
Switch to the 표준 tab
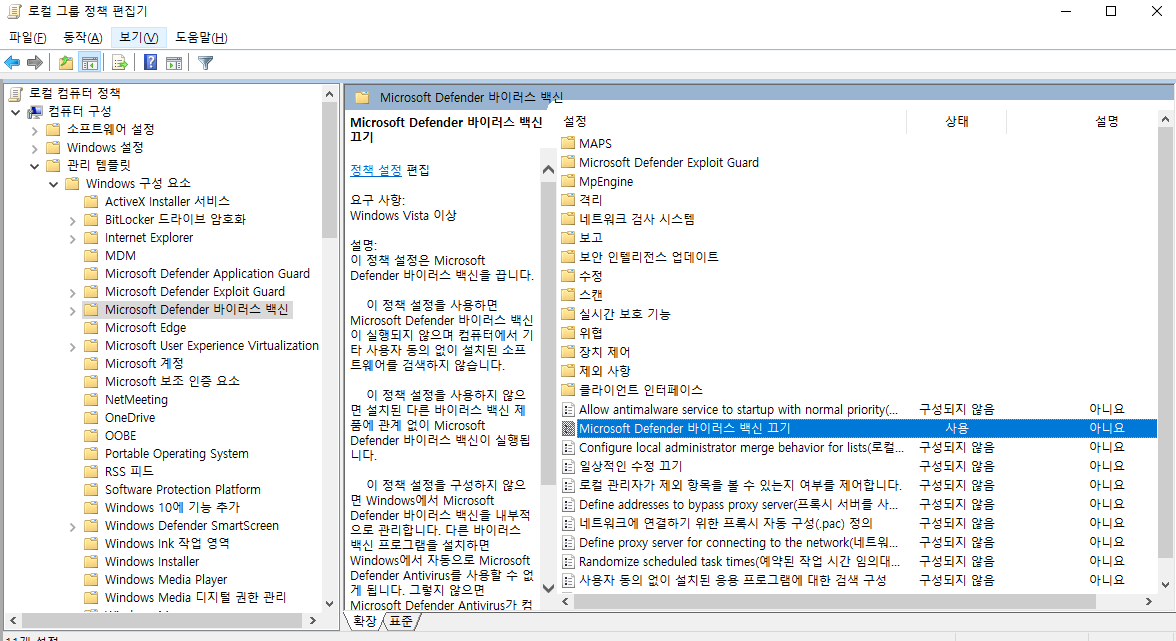point(401,621)
